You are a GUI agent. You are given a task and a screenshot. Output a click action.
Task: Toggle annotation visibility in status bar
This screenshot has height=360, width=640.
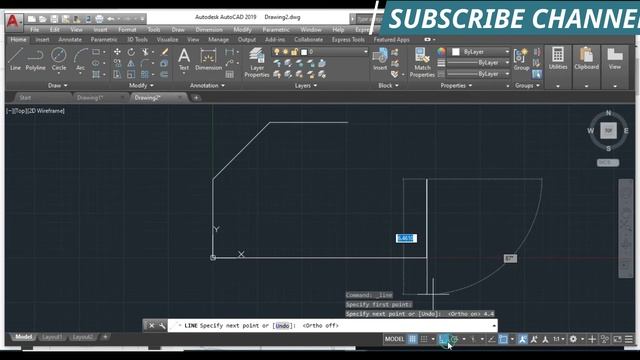[x=522, y=339]
